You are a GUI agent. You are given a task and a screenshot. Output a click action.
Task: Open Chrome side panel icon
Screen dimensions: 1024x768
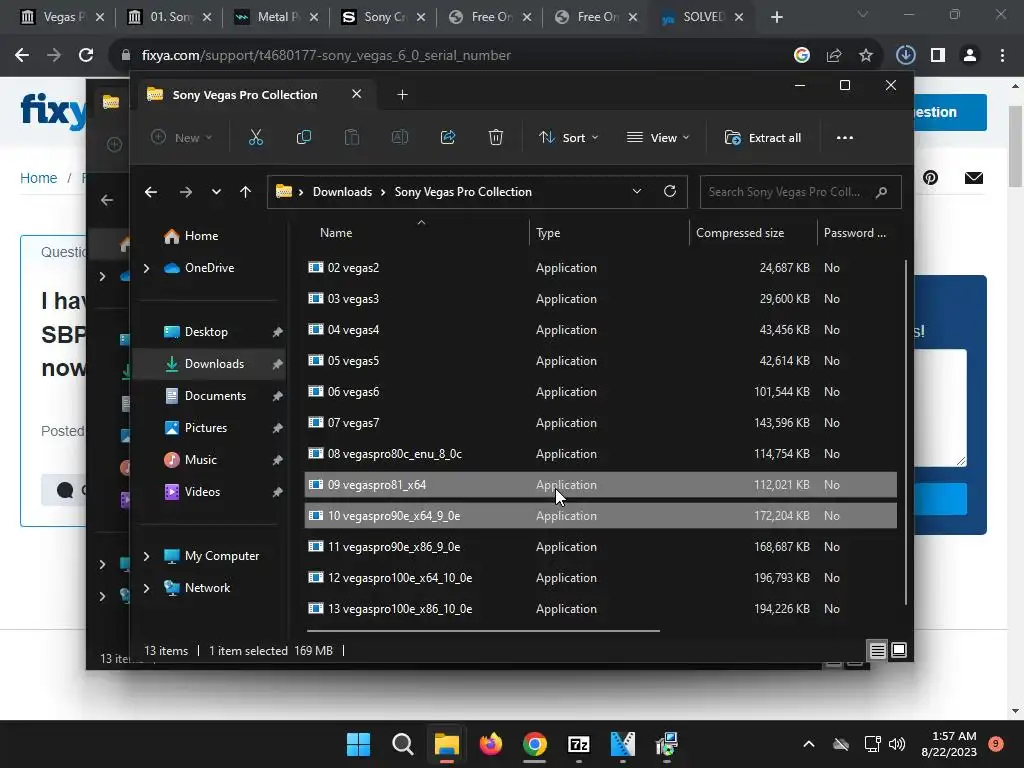point(938,56)
